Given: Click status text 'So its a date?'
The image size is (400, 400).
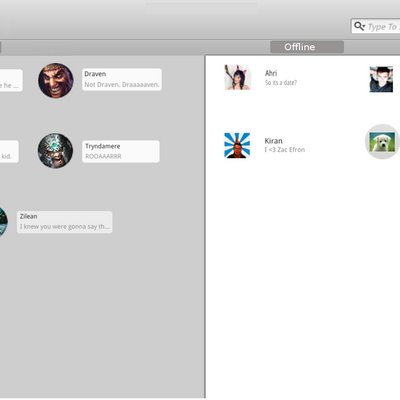Looking at the screenshot, I should click(x=281, y=83).
